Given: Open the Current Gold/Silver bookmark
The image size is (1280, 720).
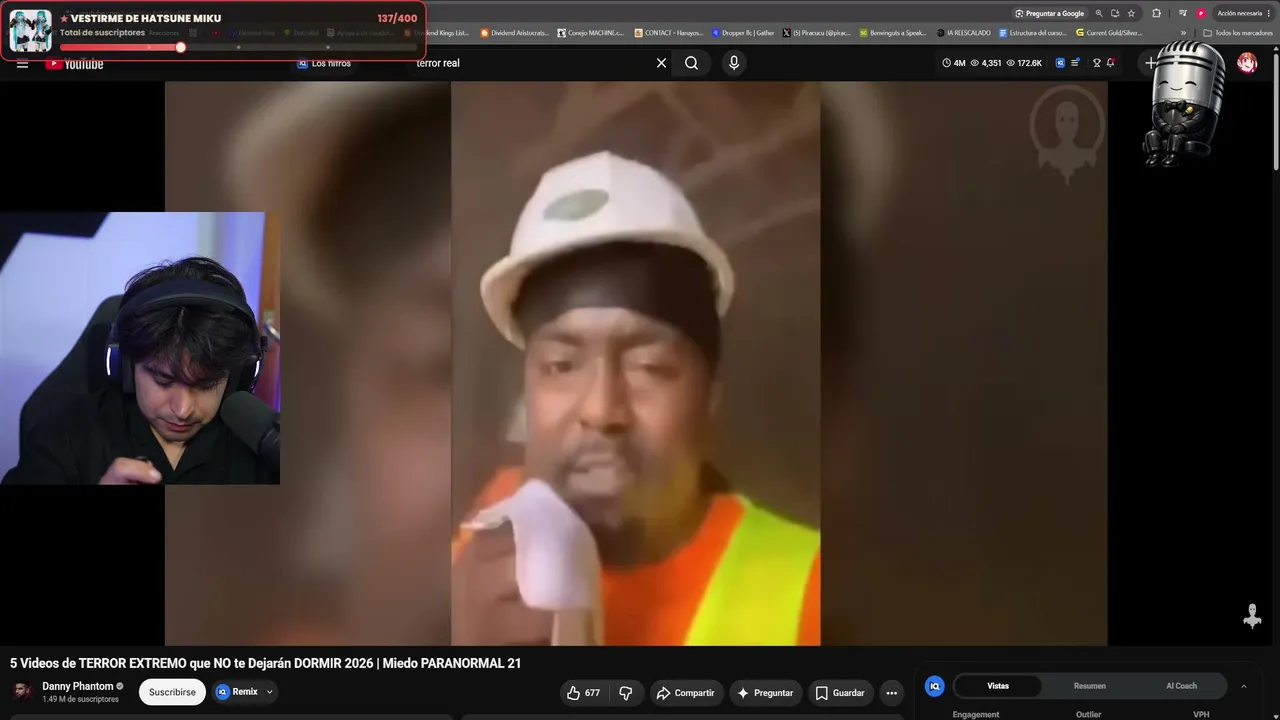Looking at the screenshot, I should 1109,33.
